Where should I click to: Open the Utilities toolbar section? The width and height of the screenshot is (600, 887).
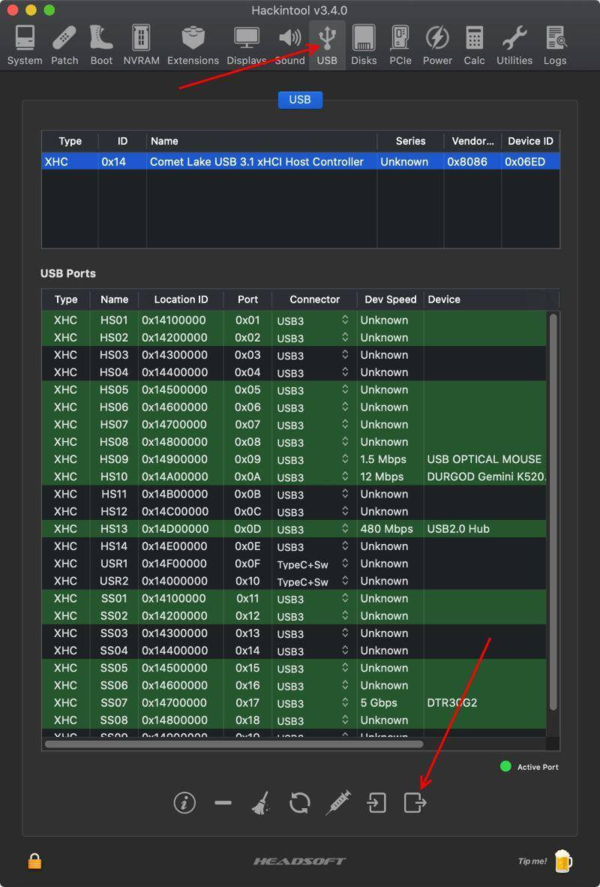pyautogui.click(x=514, y=46)
